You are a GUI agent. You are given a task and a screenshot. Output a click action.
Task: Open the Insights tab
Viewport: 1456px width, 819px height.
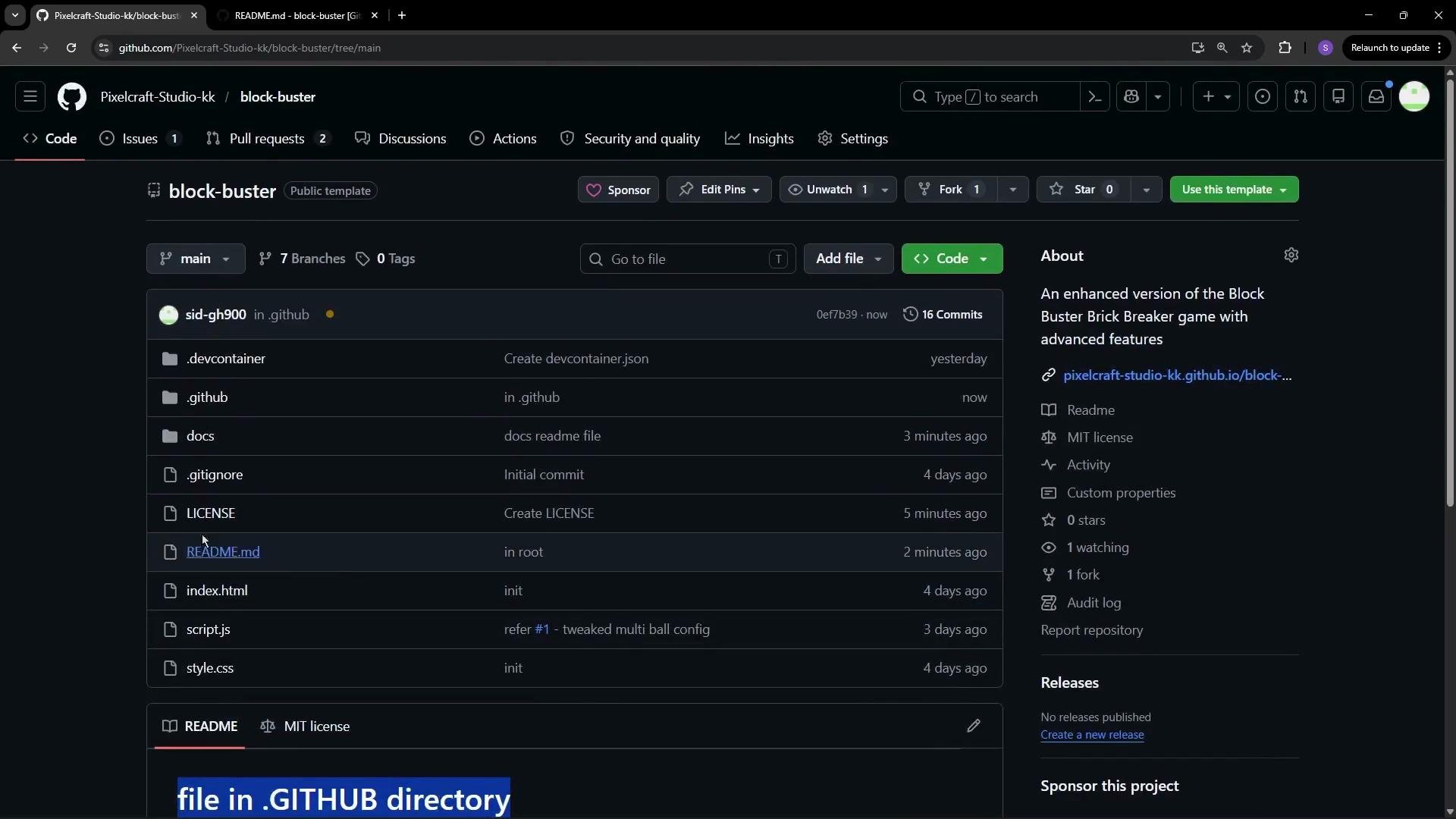pos(760,139)
